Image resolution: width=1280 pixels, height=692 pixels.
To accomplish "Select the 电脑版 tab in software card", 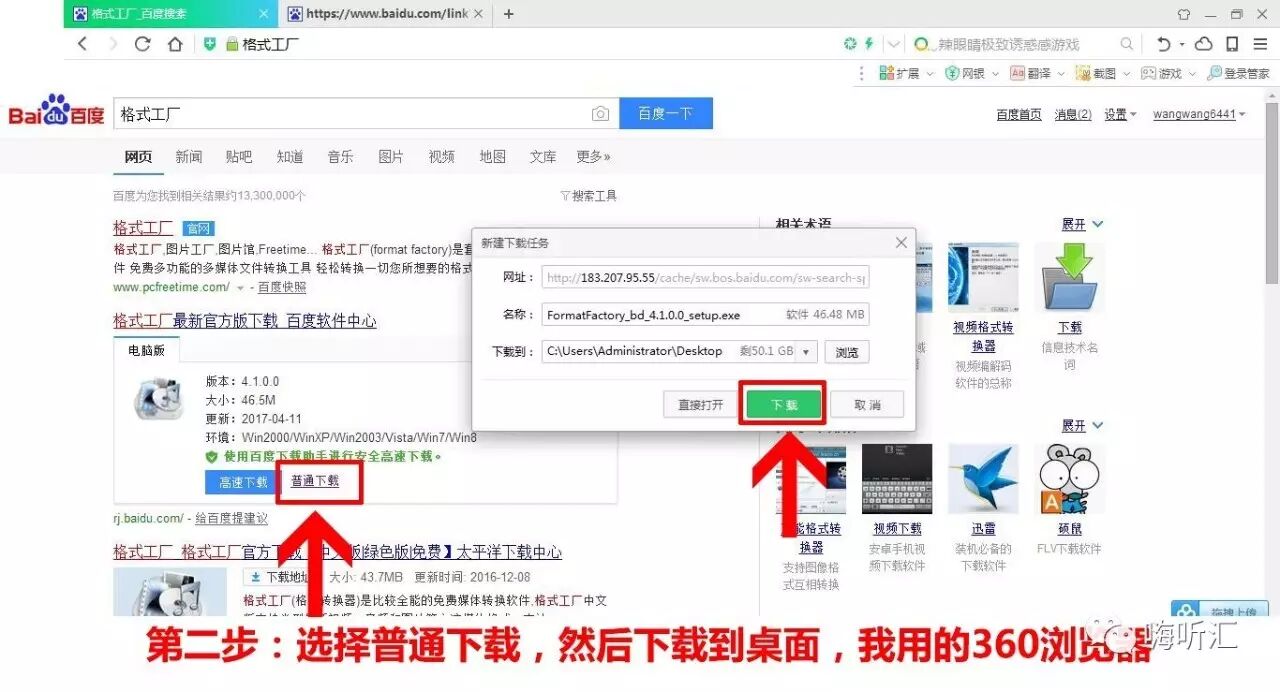I will pyautogui.click(x=147, y=350).
